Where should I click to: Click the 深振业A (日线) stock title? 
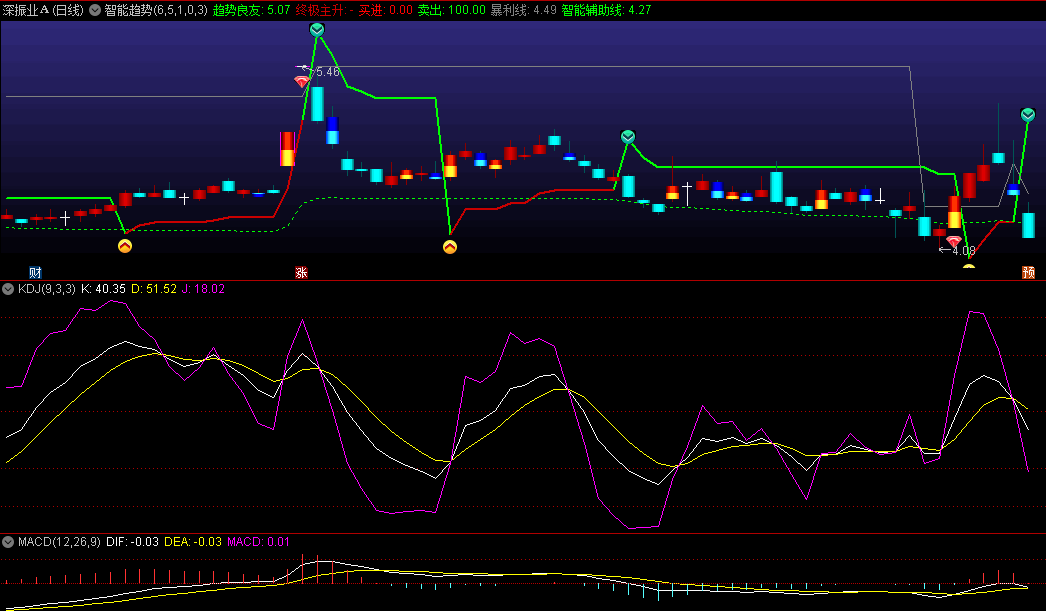point(44,10)
